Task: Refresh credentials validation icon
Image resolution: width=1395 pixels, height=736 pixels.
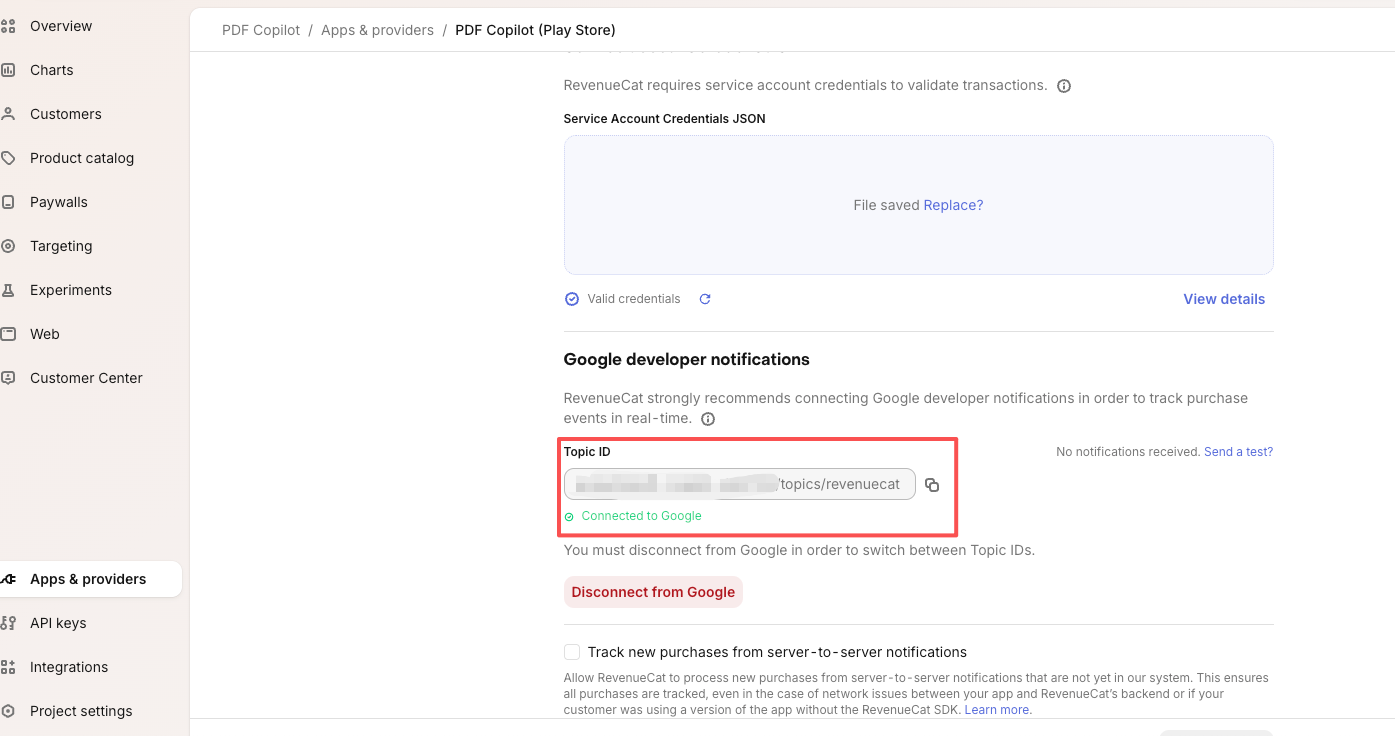Action: [705, 299]
